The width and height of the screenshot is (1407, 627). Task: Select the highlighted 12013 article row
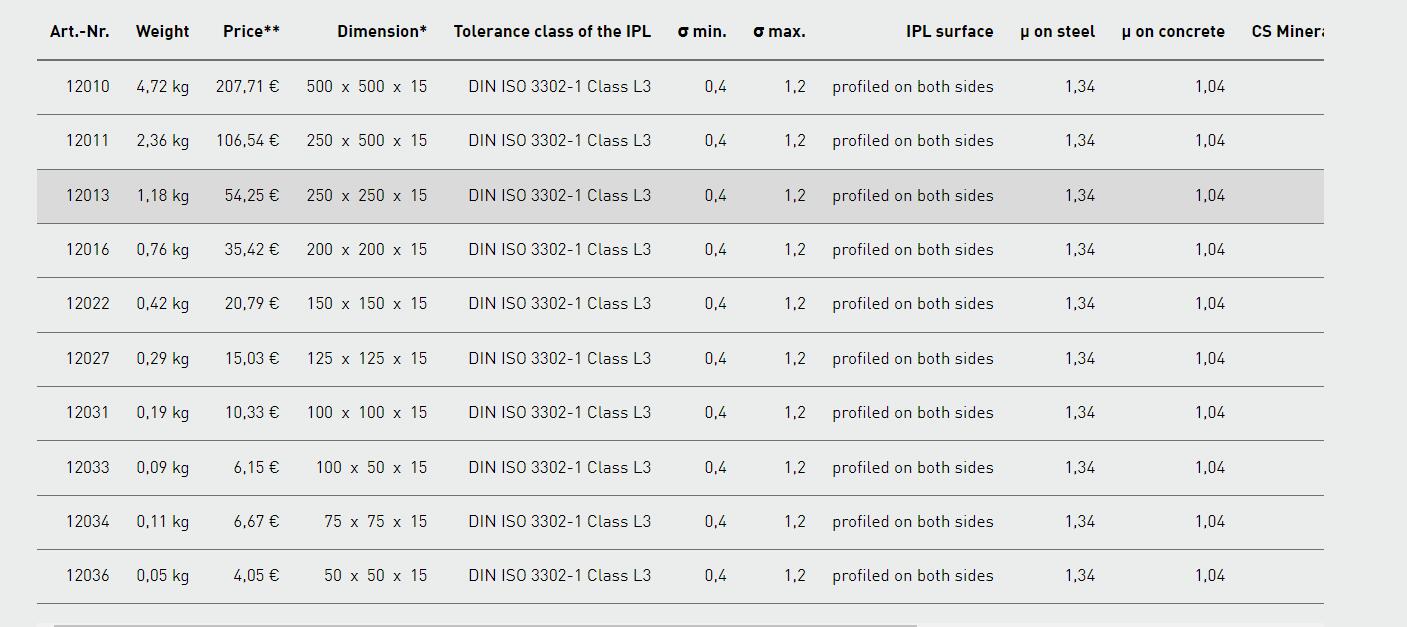[x=680, y=196]
